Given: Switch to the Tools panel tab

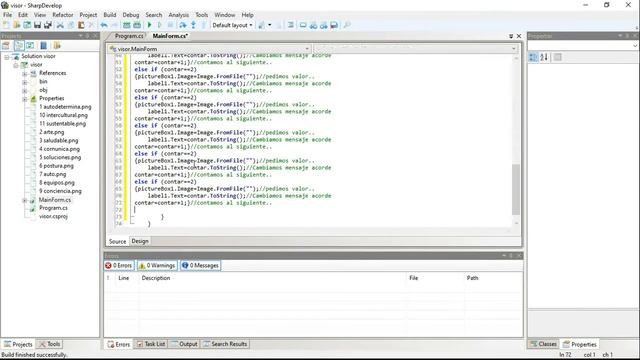Looking at the screenshot, I should click(x=49, y=344).
